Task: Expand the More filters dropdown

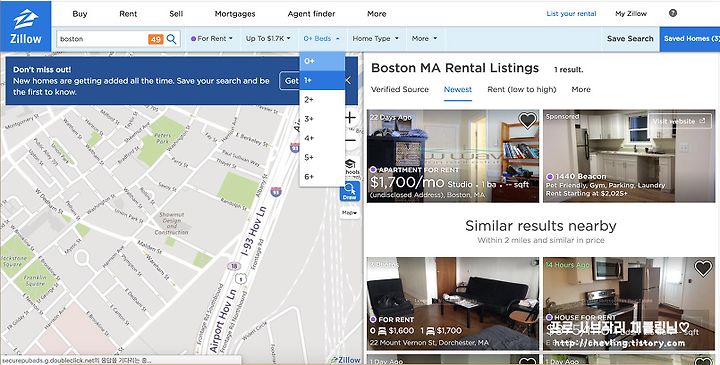Action: coord(424,39)
